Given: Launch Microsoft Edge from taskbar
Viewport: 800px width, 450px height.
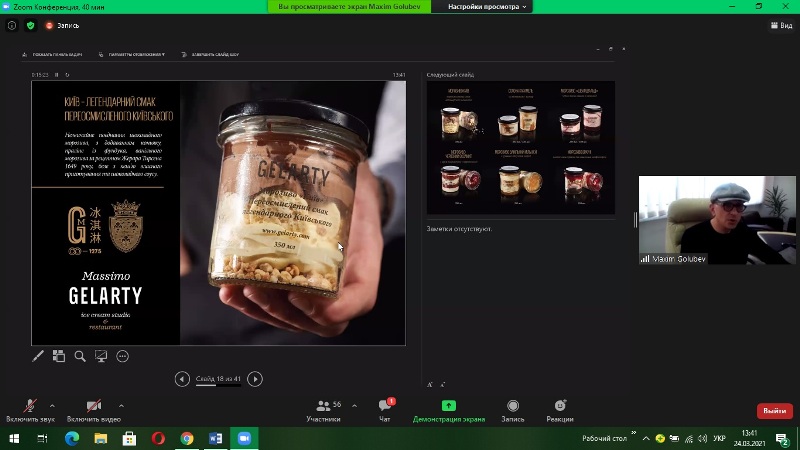Looking at the screenshot, I should [x=72, y=438].
